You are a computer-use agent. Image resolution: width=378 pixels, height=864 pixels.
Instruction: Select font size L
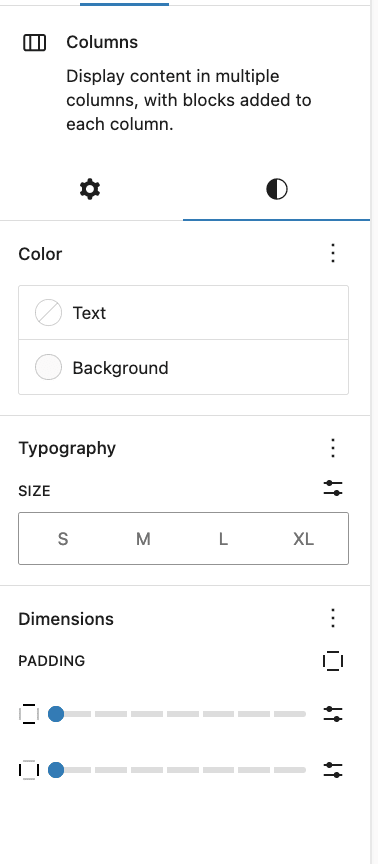click(223, 538)
